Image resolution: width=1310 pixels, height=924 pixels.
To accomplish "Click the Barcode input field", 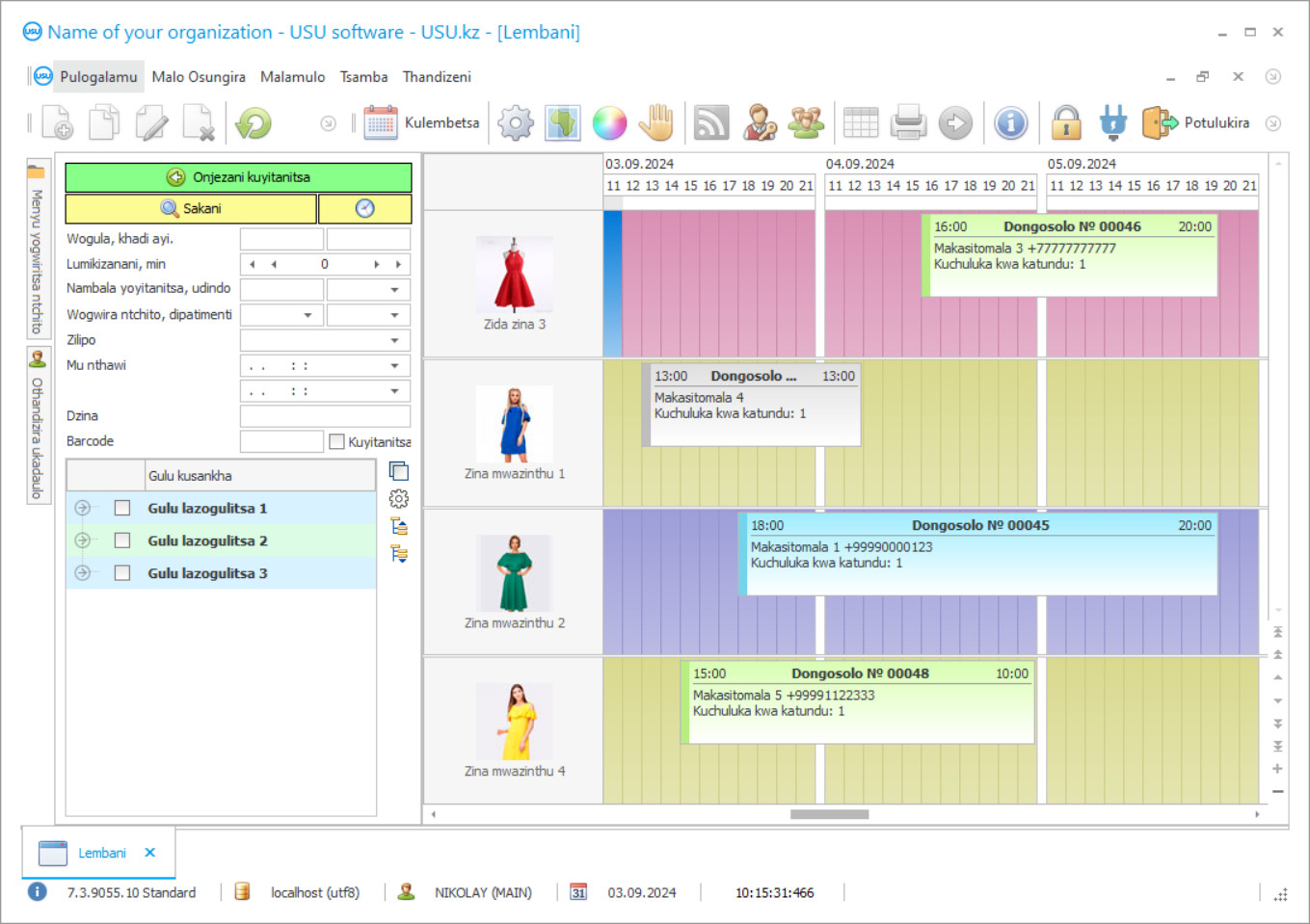I will tap(281, 441).
